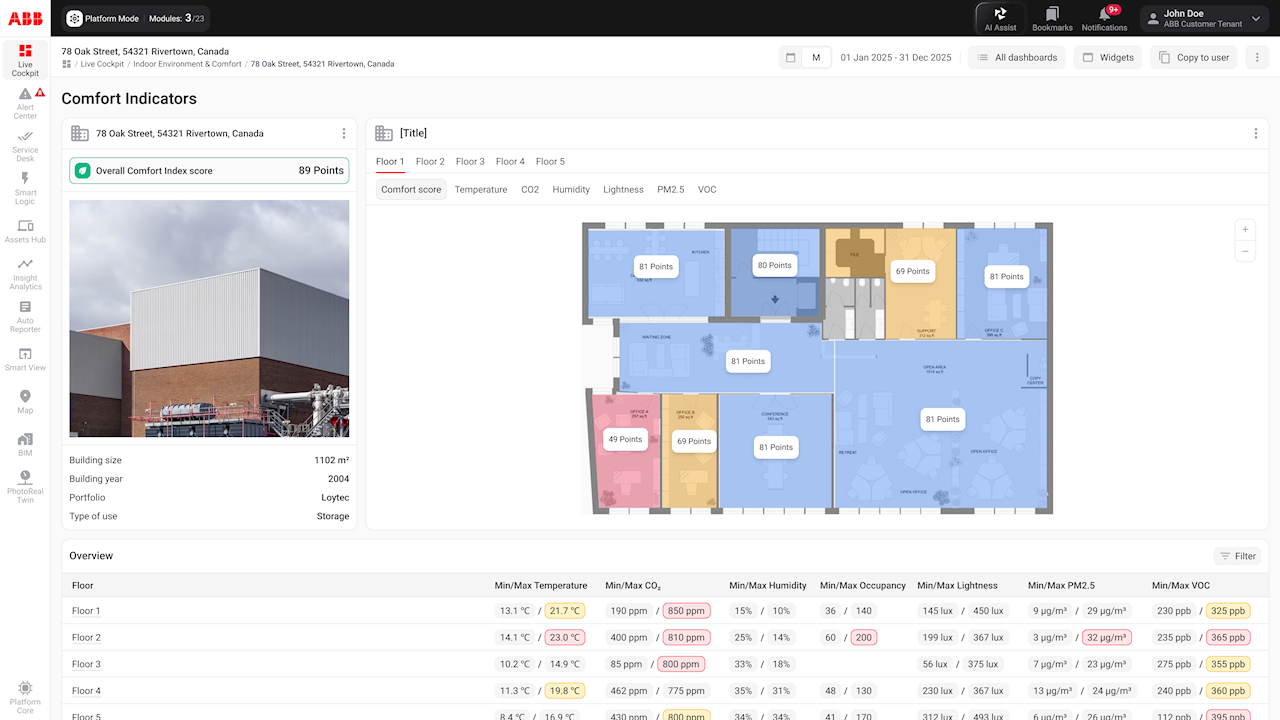Click Floor 2 max temperature 23.0 °C
This screenshot has width=1280, height=720.
coord(565,637)
